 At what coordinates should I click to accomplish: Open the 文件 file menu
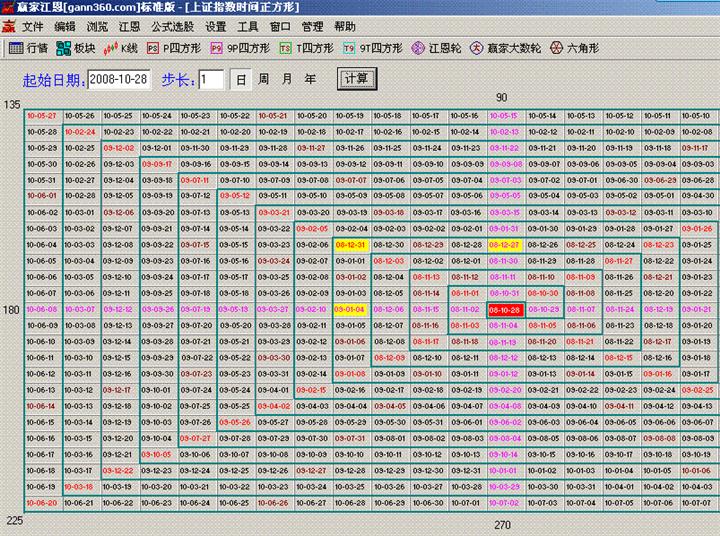pos(33,26)
